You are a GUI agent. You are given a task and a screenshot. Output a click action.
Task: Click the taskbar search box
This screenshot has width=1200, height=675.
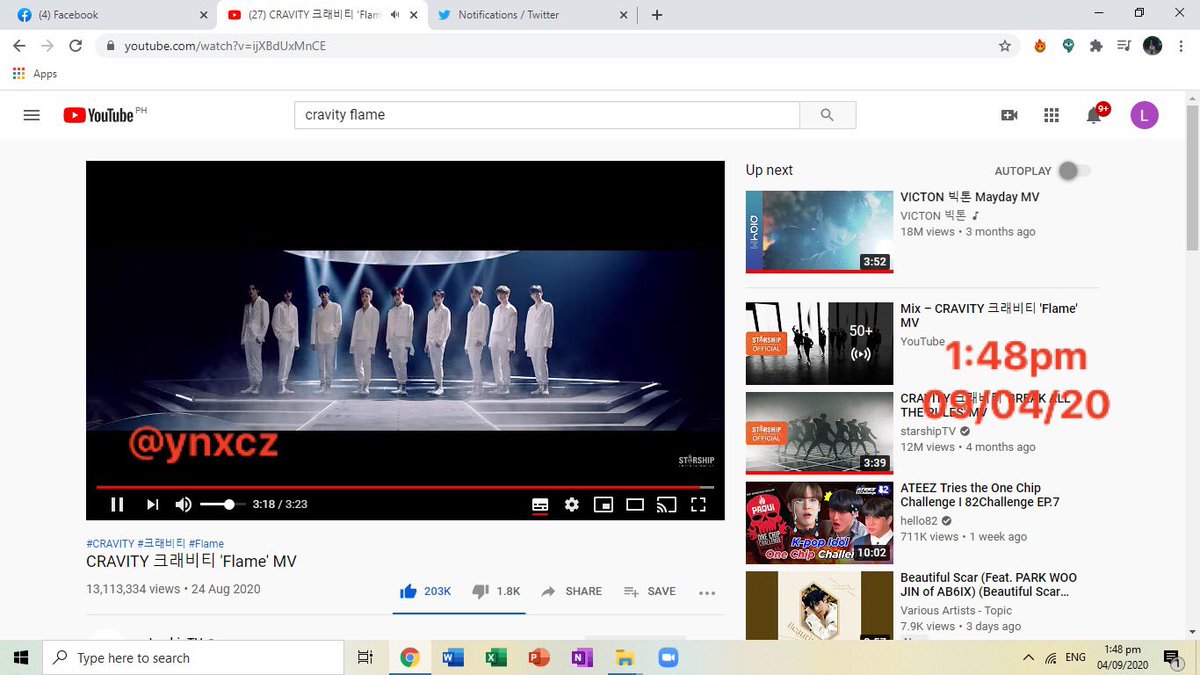click(193, 657)
